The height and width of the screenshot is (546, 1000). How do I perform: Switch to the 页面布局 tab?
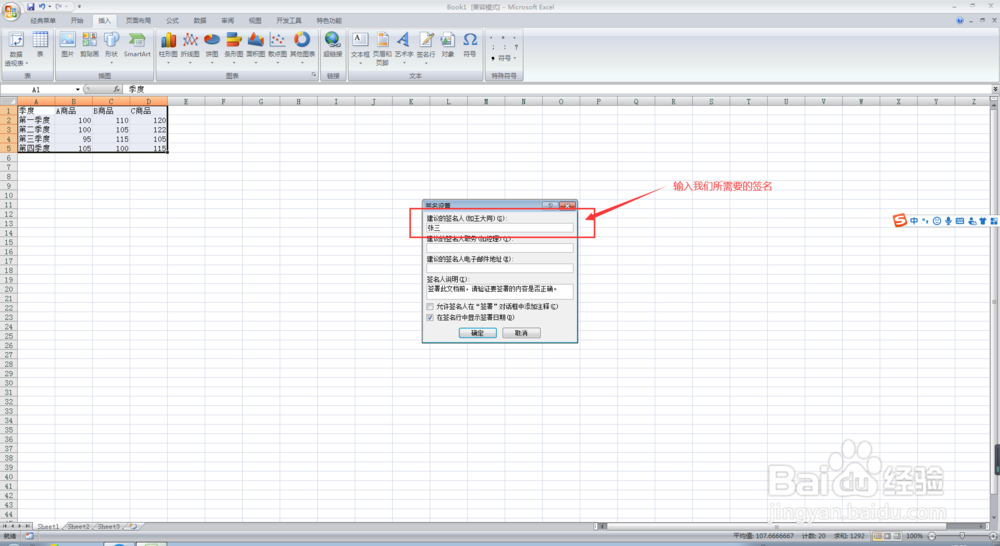pos(138,20)
